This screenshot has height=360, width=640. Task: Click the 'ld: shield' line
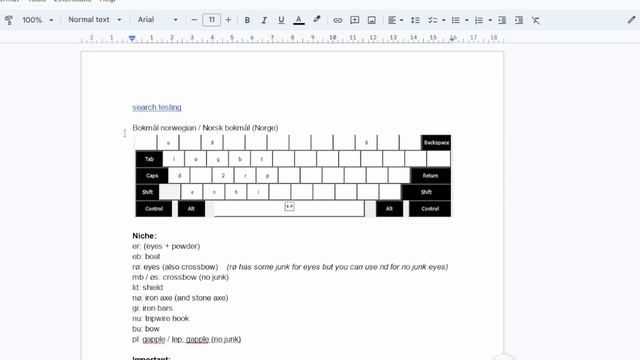click(x=147, y=287)
